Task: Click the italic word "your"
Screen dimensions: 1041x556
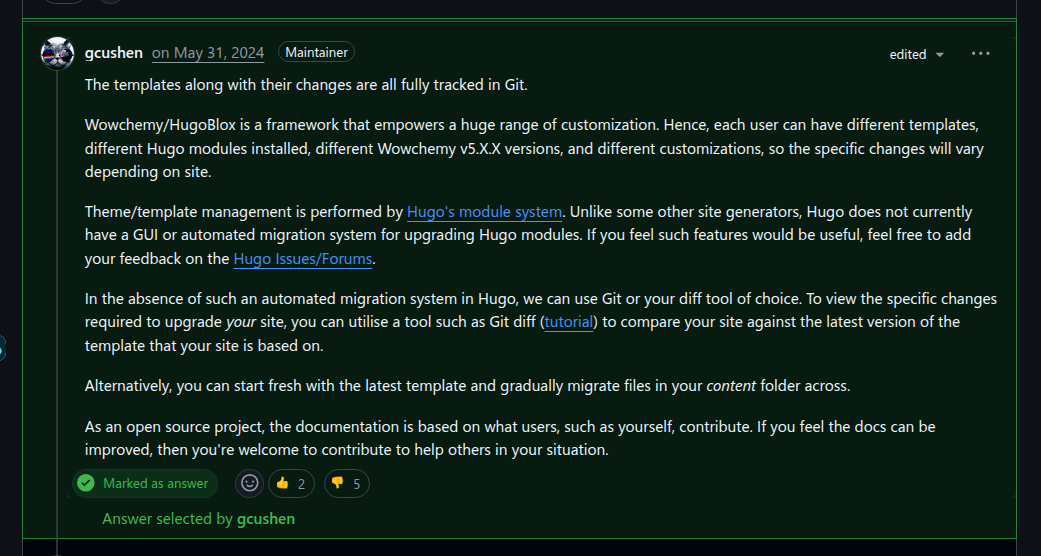Action: [241, 322]
